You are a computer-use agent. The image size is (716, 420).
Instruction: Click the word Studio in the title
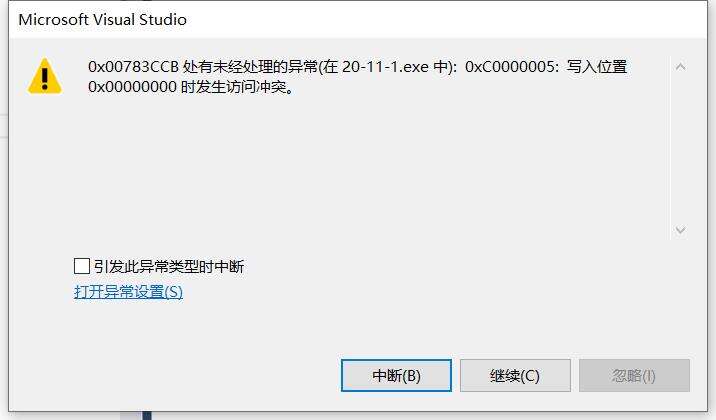[x=163, y=20]
